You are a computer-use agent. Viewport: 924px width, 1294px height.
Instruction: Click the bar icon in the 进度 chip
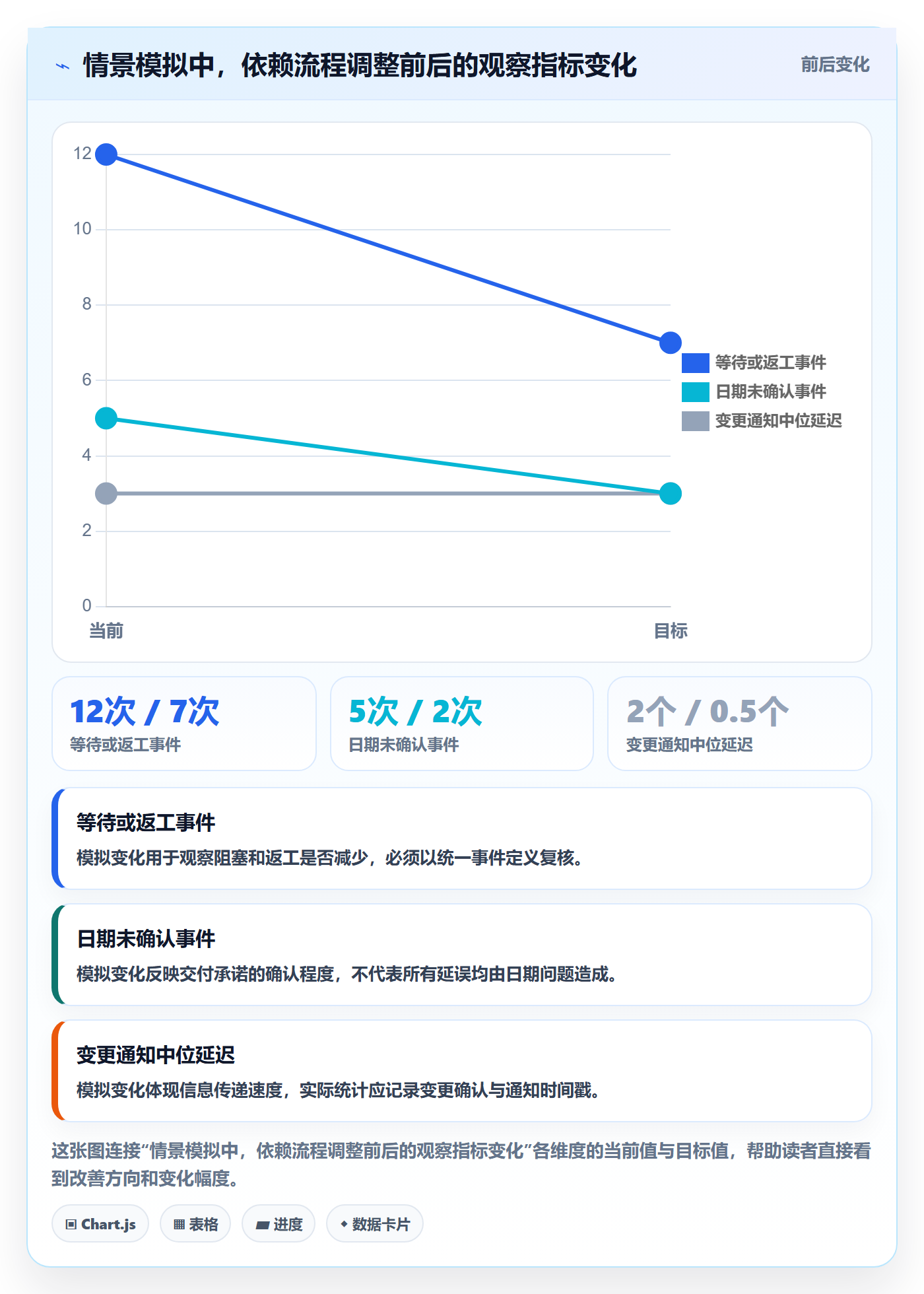pos(262,1225)
